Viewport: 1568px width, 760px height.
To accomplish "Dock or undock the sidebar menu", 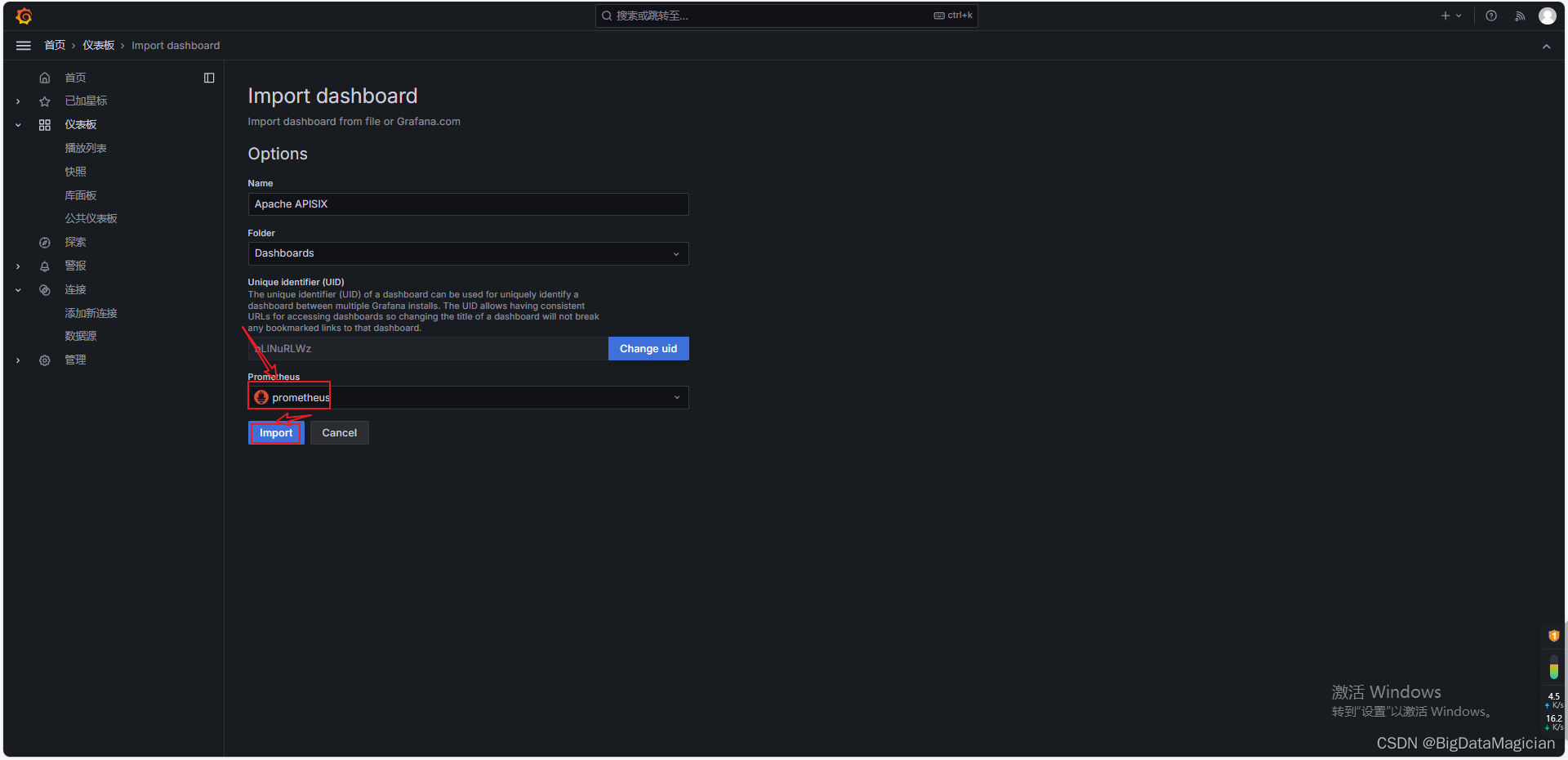I will pos(209,78).
